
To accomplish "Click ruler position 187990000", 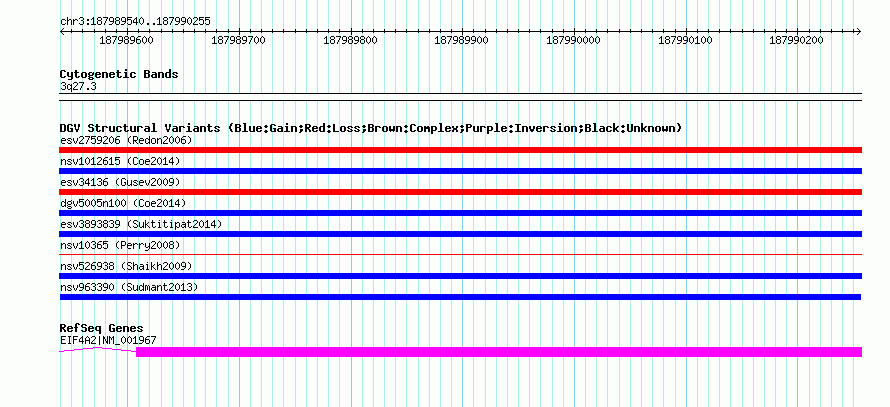I will coord(573,40).
